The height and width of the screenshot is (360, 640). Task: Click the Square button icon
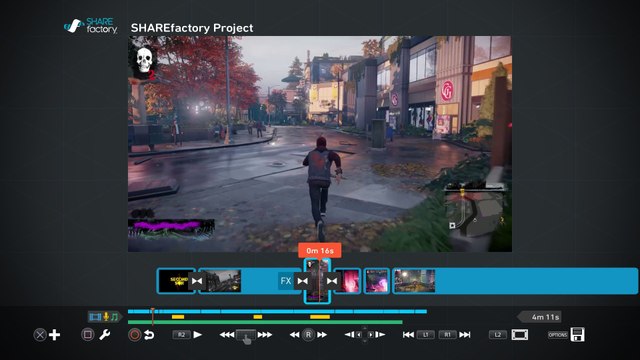(x=87, y=335)
